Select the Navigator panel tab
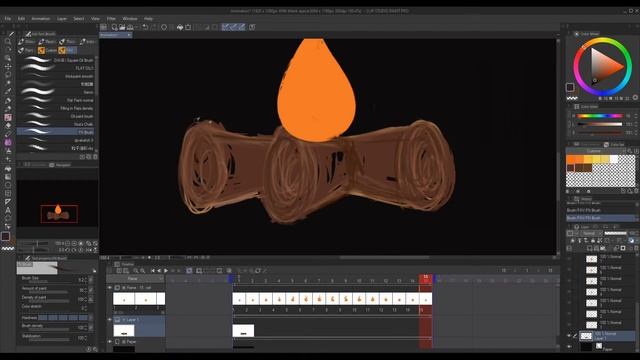 pyautogui.click(x=60, y=165)
